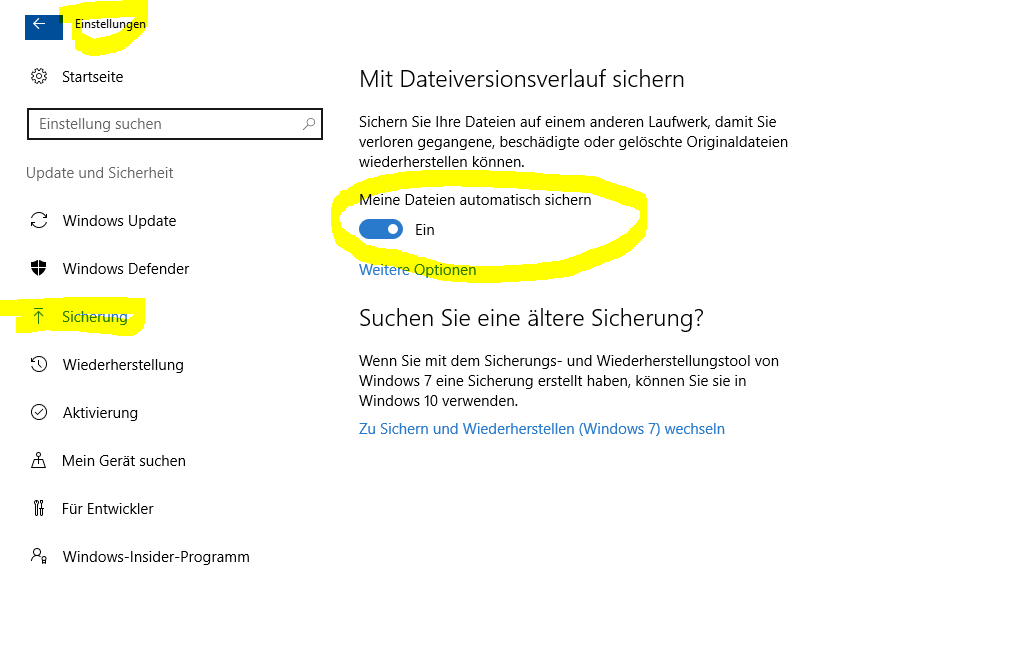Click the Einstellungen window title

click(x=110, y=24)
